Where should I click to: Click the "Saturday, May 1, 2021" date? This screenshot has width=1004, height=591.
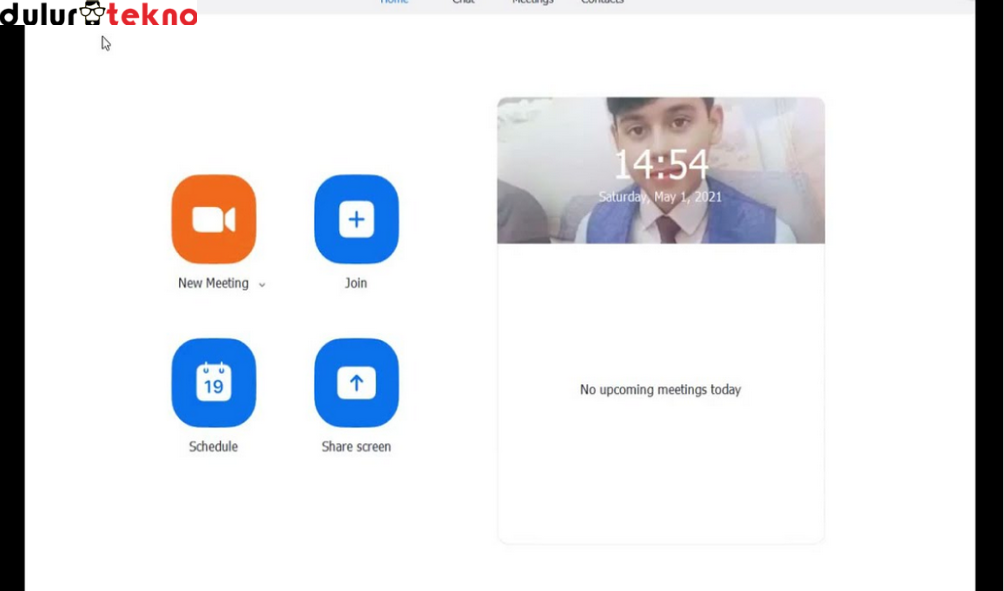660,197
